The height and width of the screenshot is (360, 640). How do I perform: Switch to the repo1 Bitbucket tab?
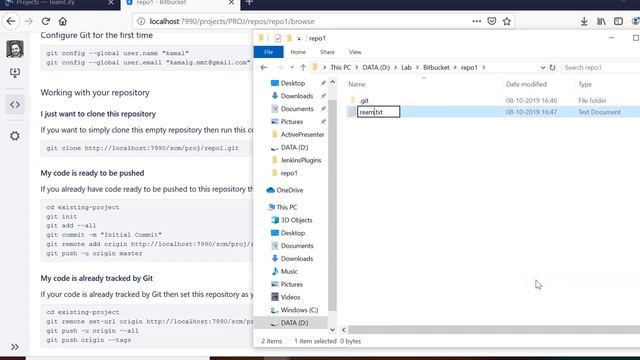point(180,3)
